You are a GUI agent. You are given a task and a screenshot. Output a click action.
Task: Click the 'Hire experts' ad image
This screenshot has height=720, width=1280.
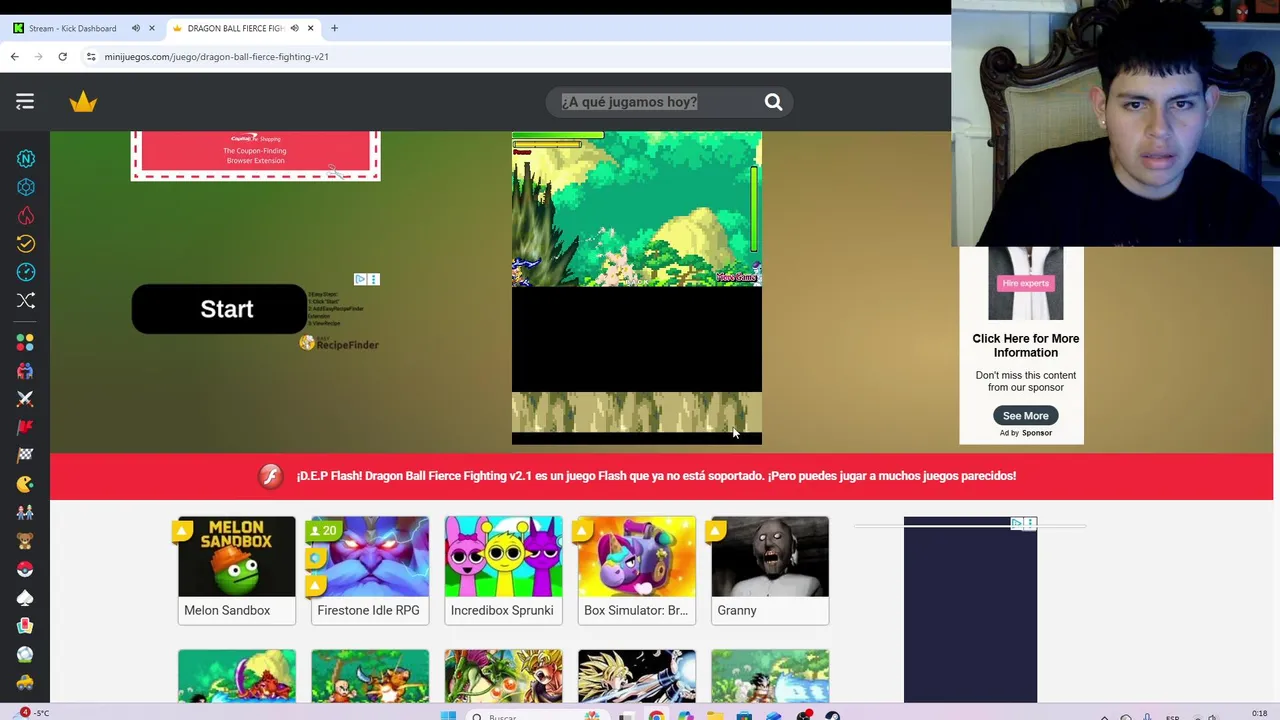[1025, 283]
